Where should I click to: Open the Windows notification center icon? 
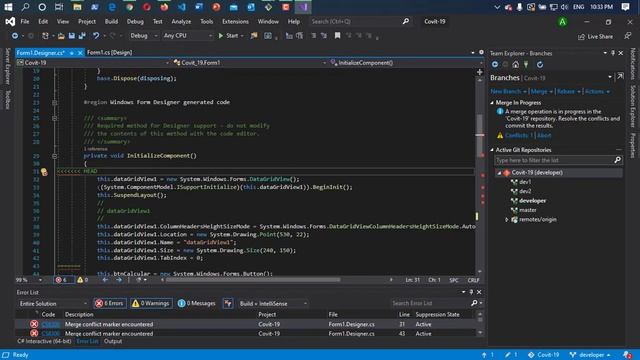[x=625, y=7]
